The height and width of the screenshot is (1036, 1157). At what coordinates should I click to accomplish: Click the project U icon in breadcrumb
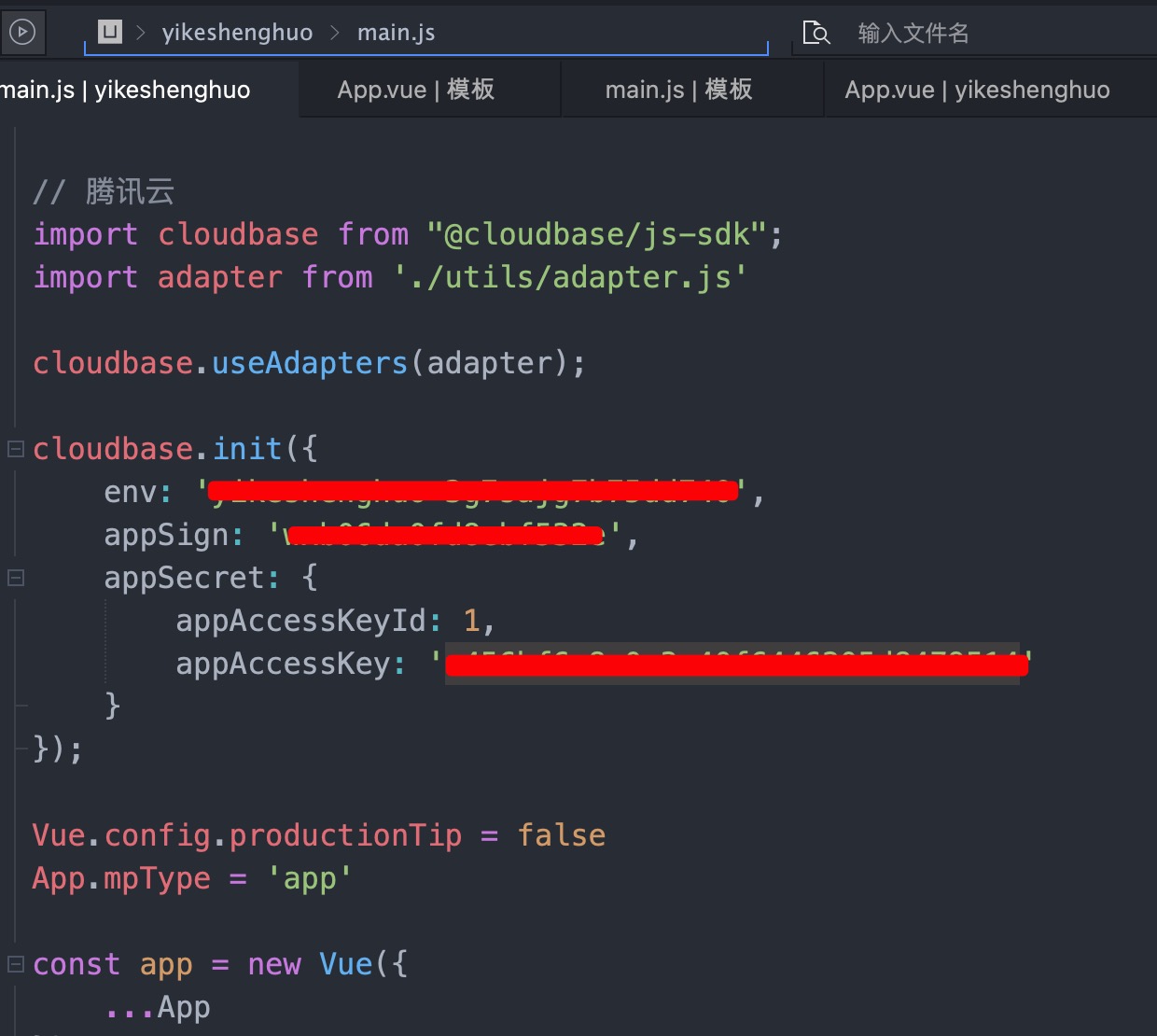tap(110, 33)
